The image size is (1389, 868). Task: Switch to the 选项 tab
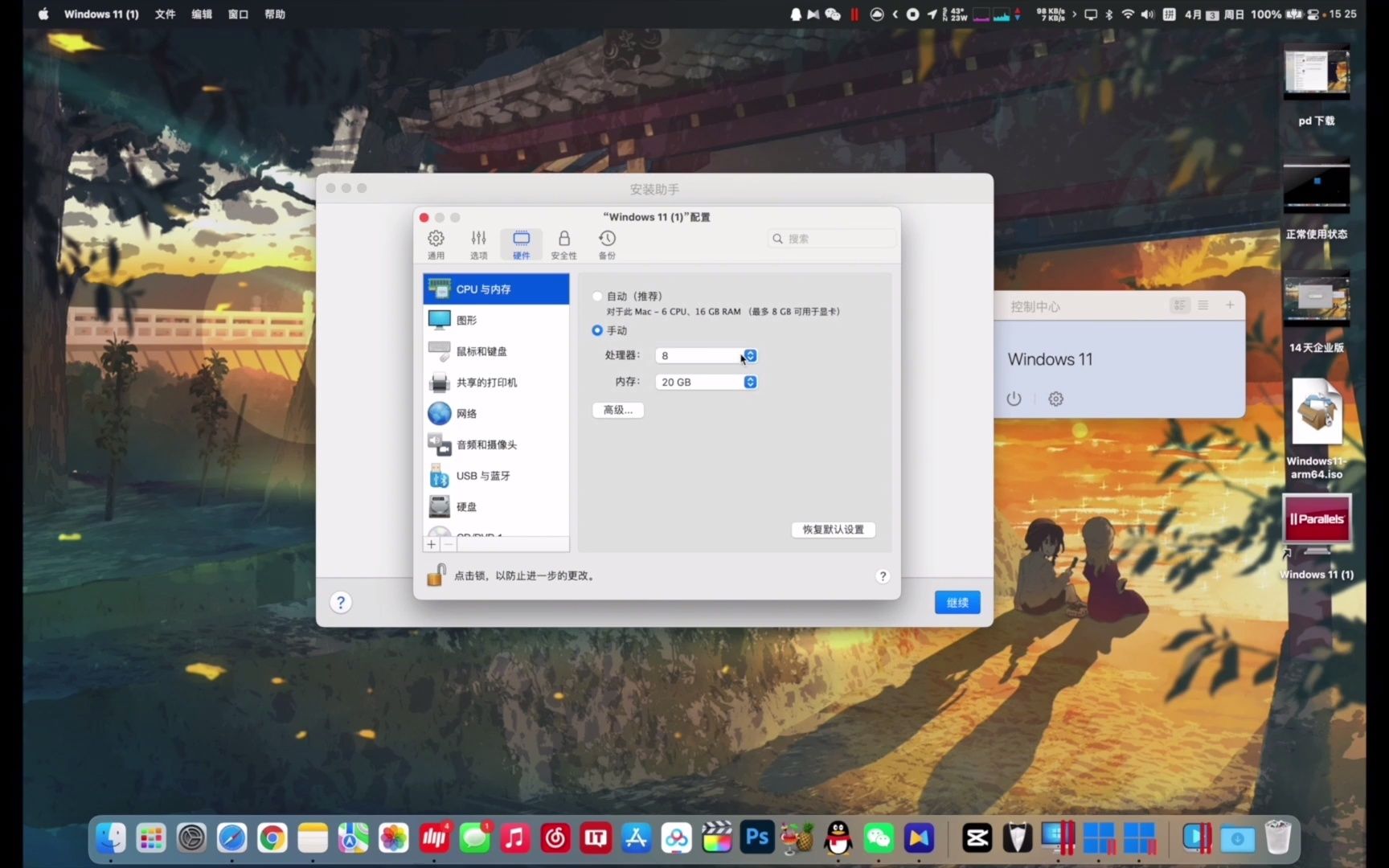[x=477, y=244]
